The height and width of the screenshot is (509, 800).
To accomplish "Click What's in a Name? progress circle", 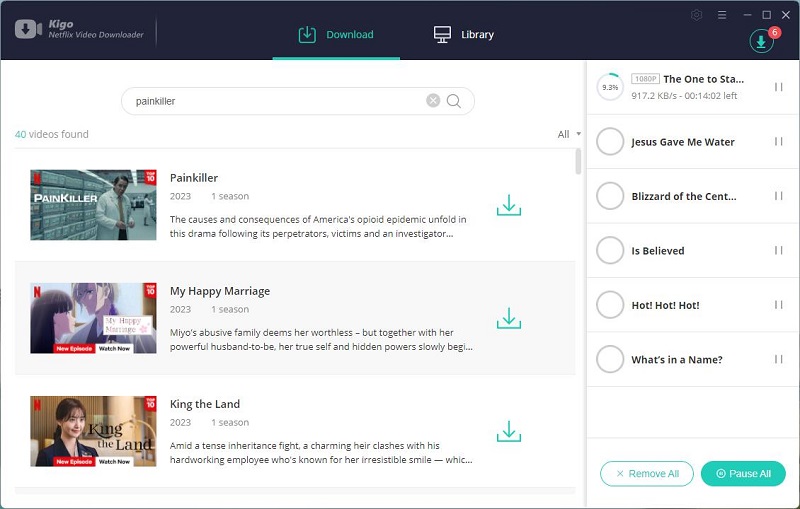I will click(x=610, y=359).
